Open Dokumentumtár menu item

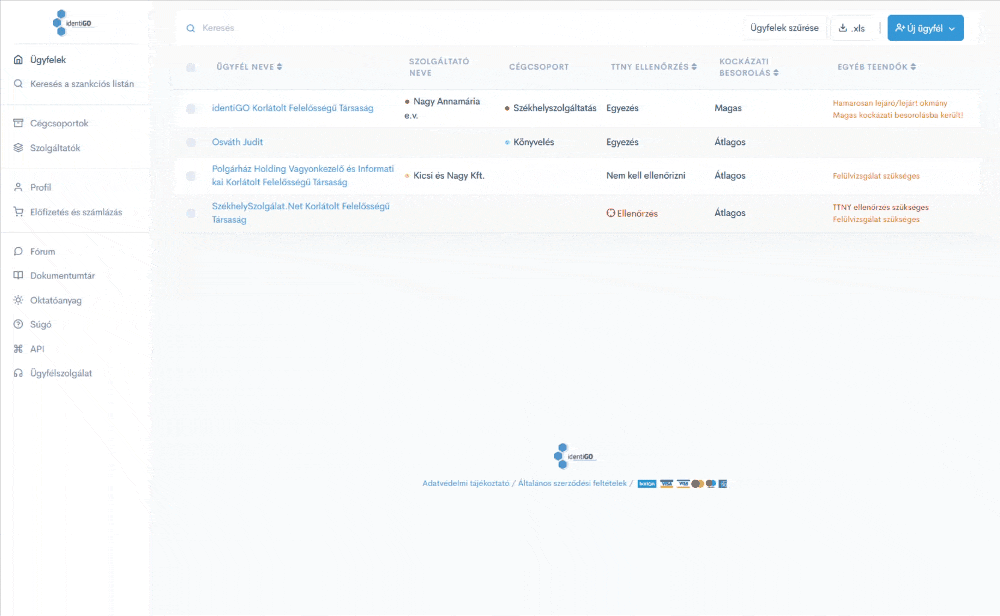62,275
